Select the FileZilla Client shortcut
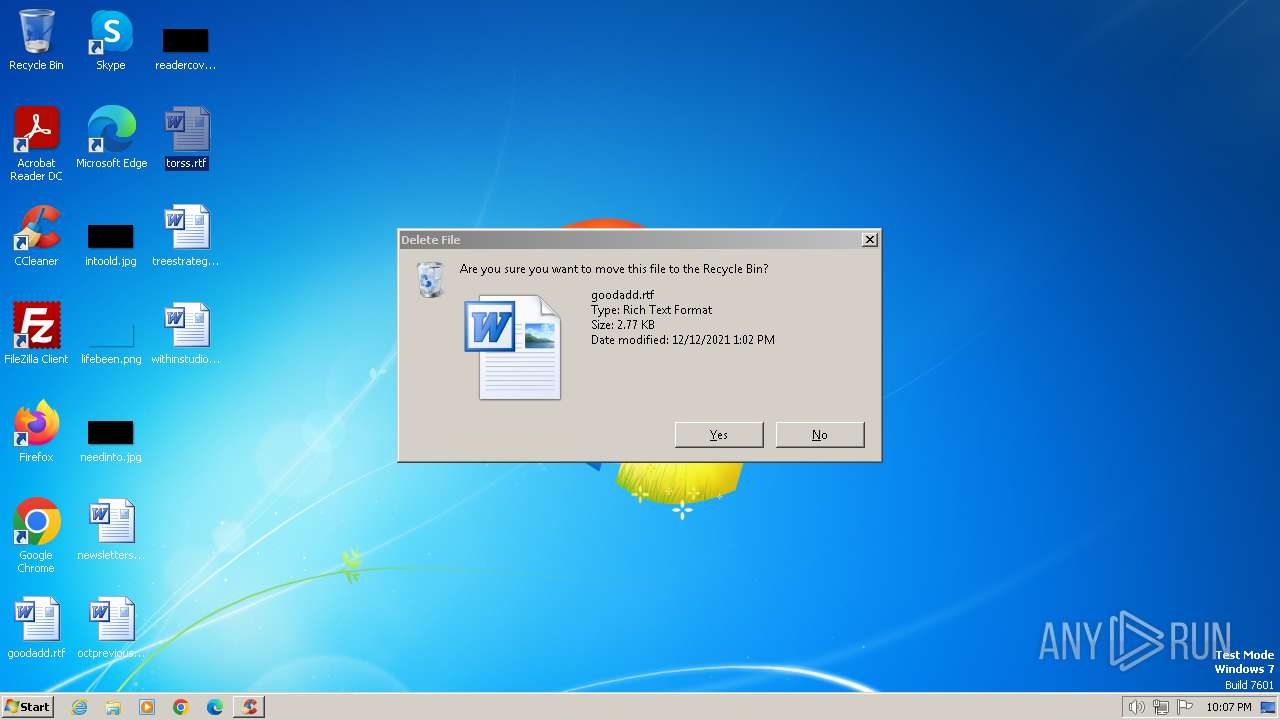Image resolution: width=1280 pixels, height=720 pixels. pos(36,334)
